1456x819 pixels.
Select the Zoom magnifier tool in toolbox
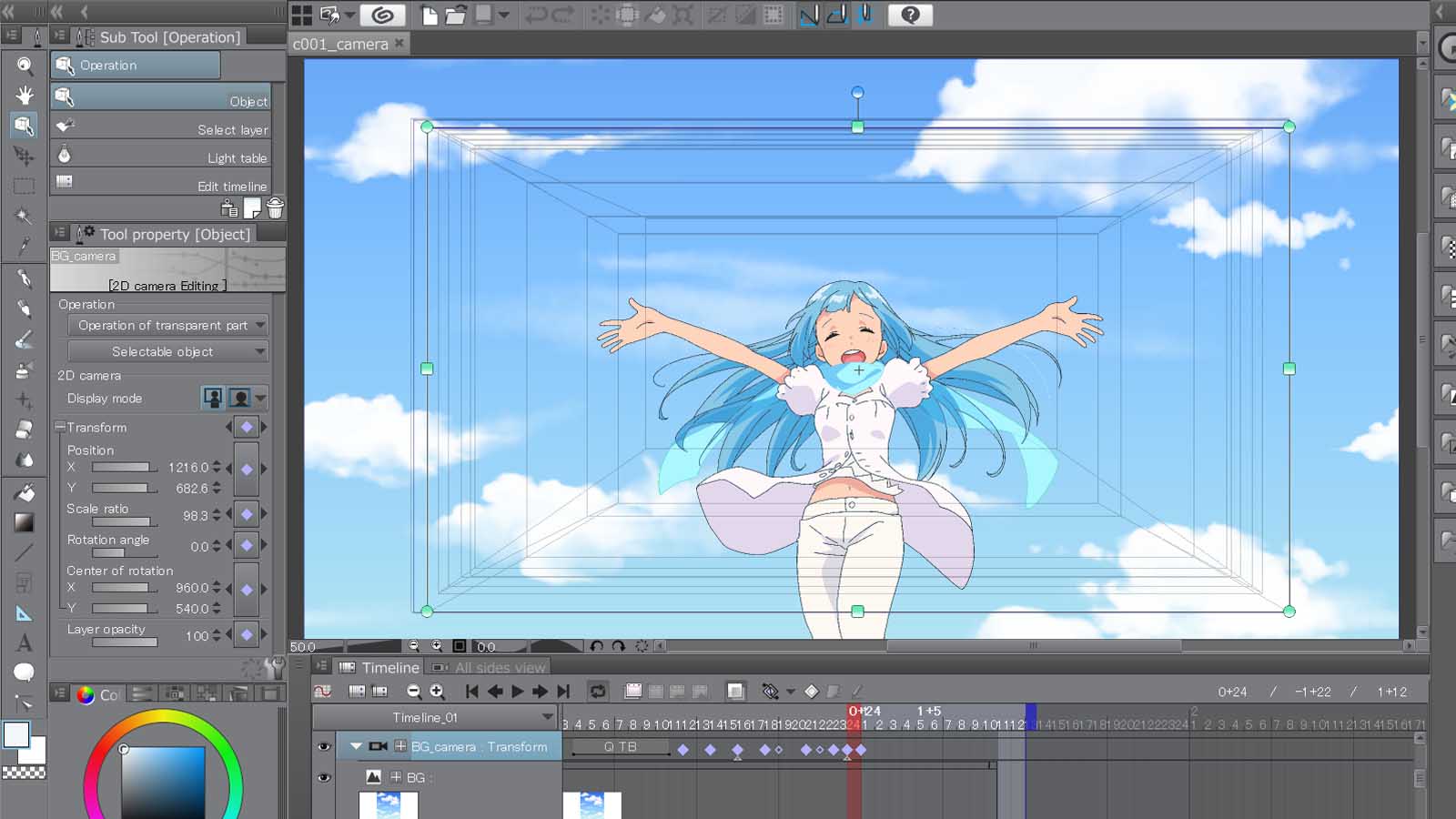click(25, 66)
